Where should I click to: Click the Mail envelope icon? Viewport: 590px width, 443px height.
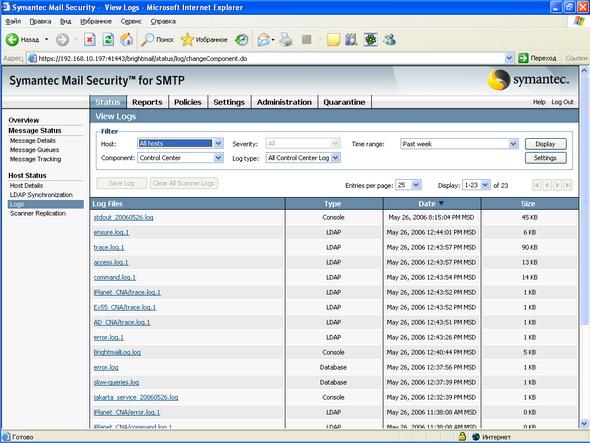tap(264, 40)
